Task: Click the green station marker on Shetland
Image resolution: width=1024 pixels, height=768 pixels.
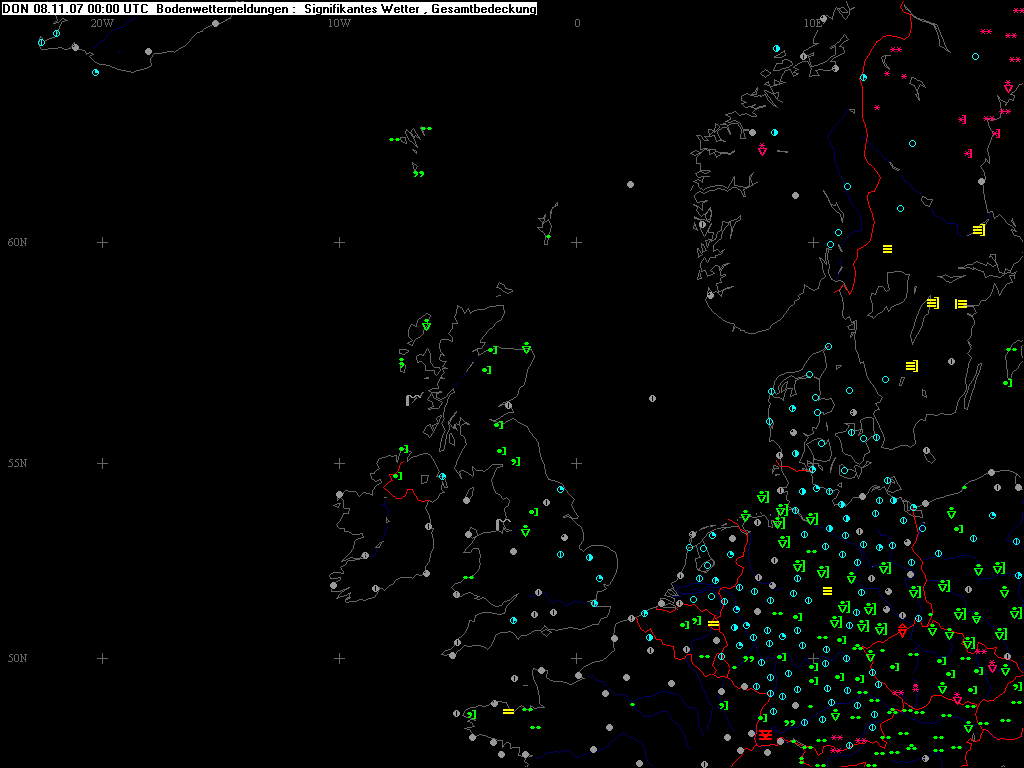Action: tap(548, 237)
